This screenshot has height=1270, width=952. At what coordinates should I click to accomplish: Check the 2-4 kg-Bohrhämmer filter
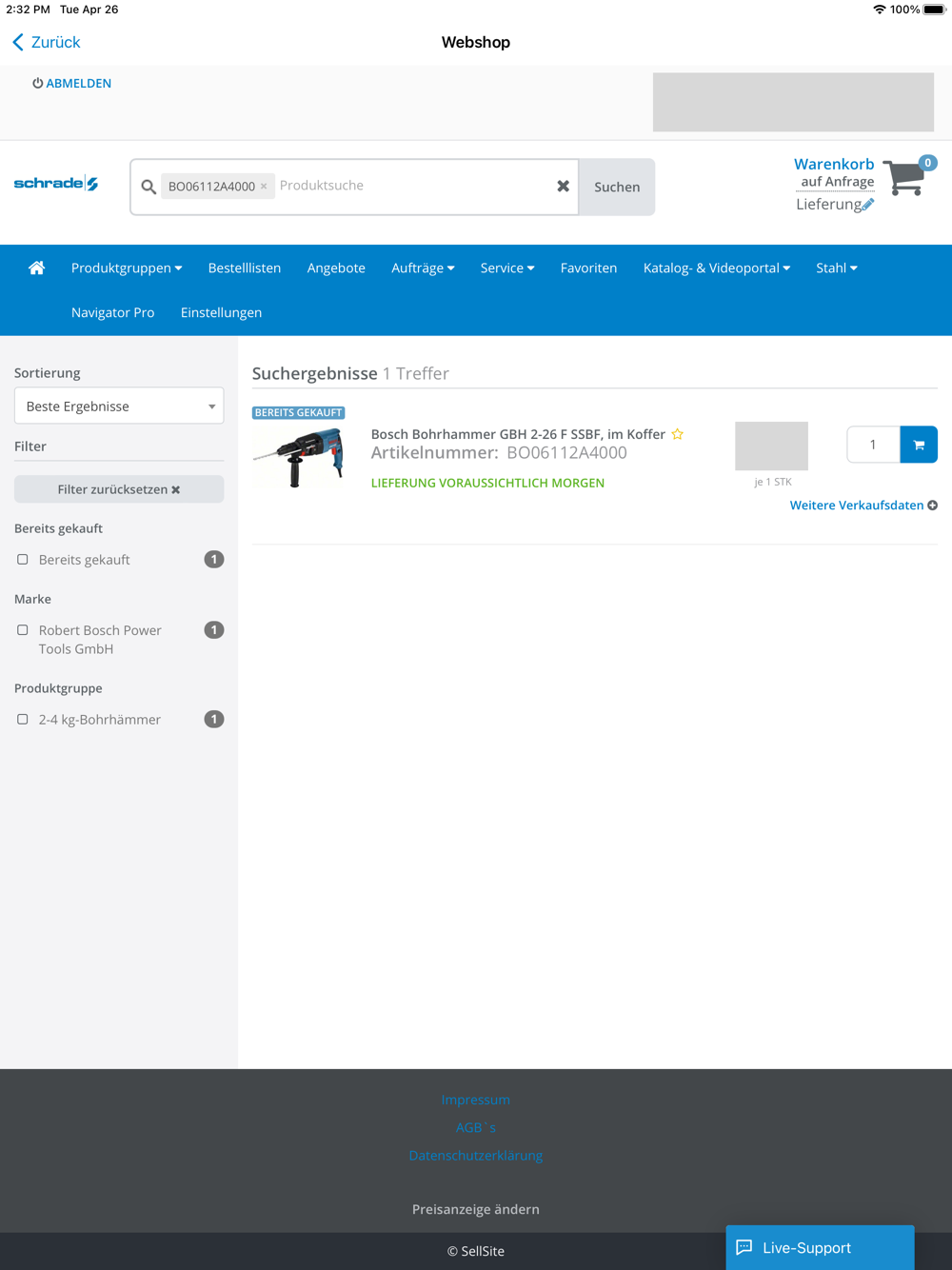tap(23, 720)
